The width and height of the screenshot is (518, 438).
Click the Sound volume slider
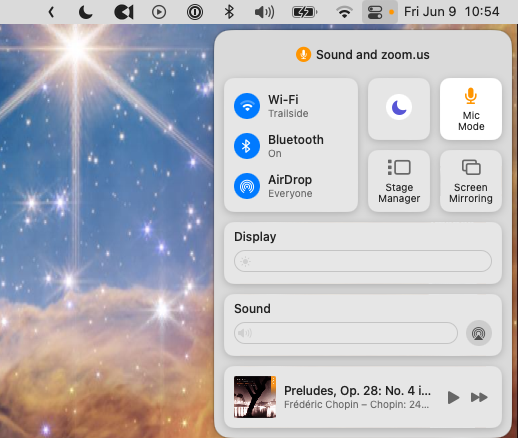346,333
